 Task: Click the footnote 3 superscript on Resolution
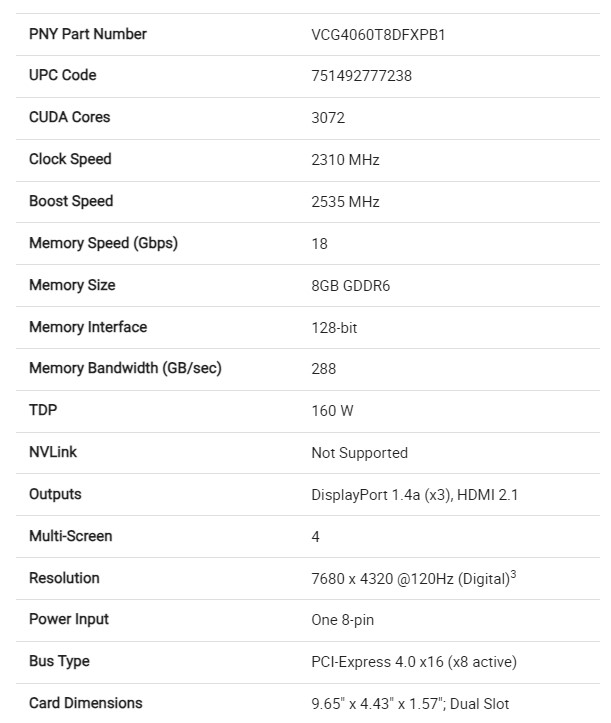pyautogui.click(x=513, y=575)
